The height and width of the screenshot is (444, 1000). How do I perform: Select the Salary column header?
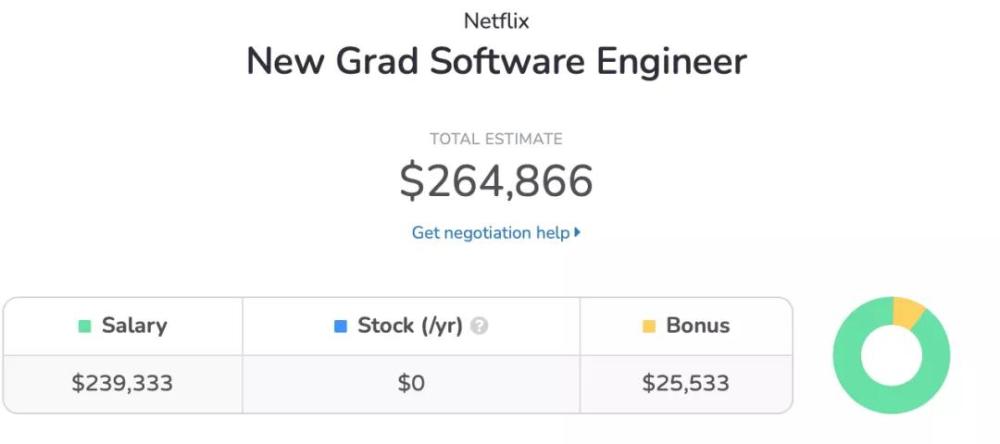pyautogui.click(x=123, y=326)
